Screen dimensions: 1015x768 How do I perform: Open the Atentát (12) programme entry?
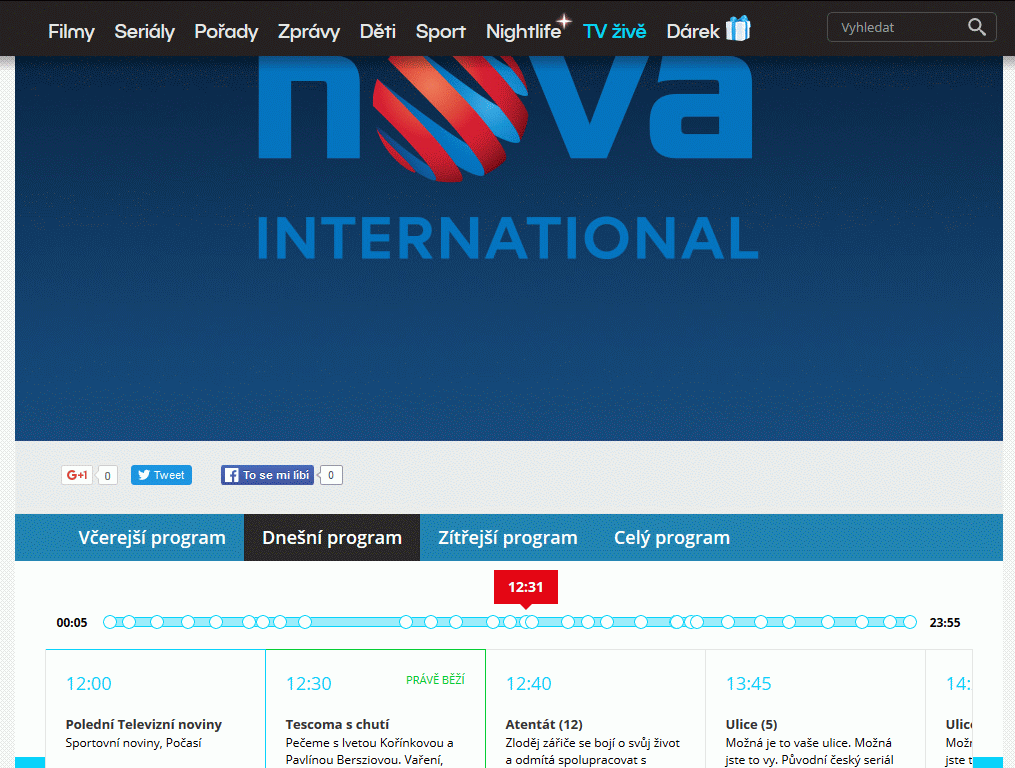(544, 724)
